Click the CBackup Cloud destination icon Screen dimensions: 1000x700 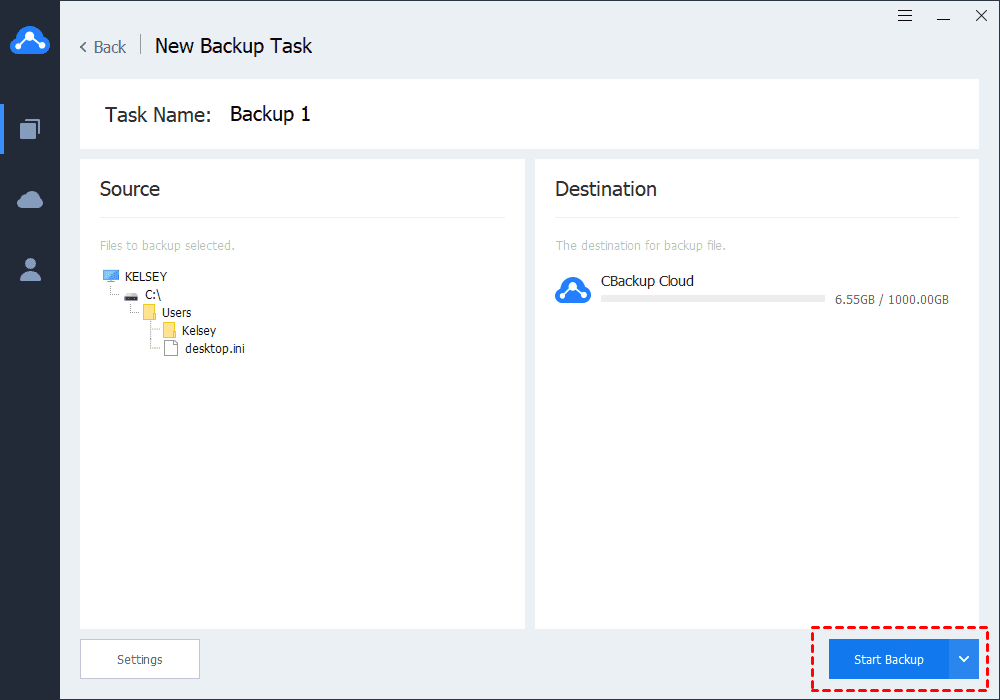(573, 290)
